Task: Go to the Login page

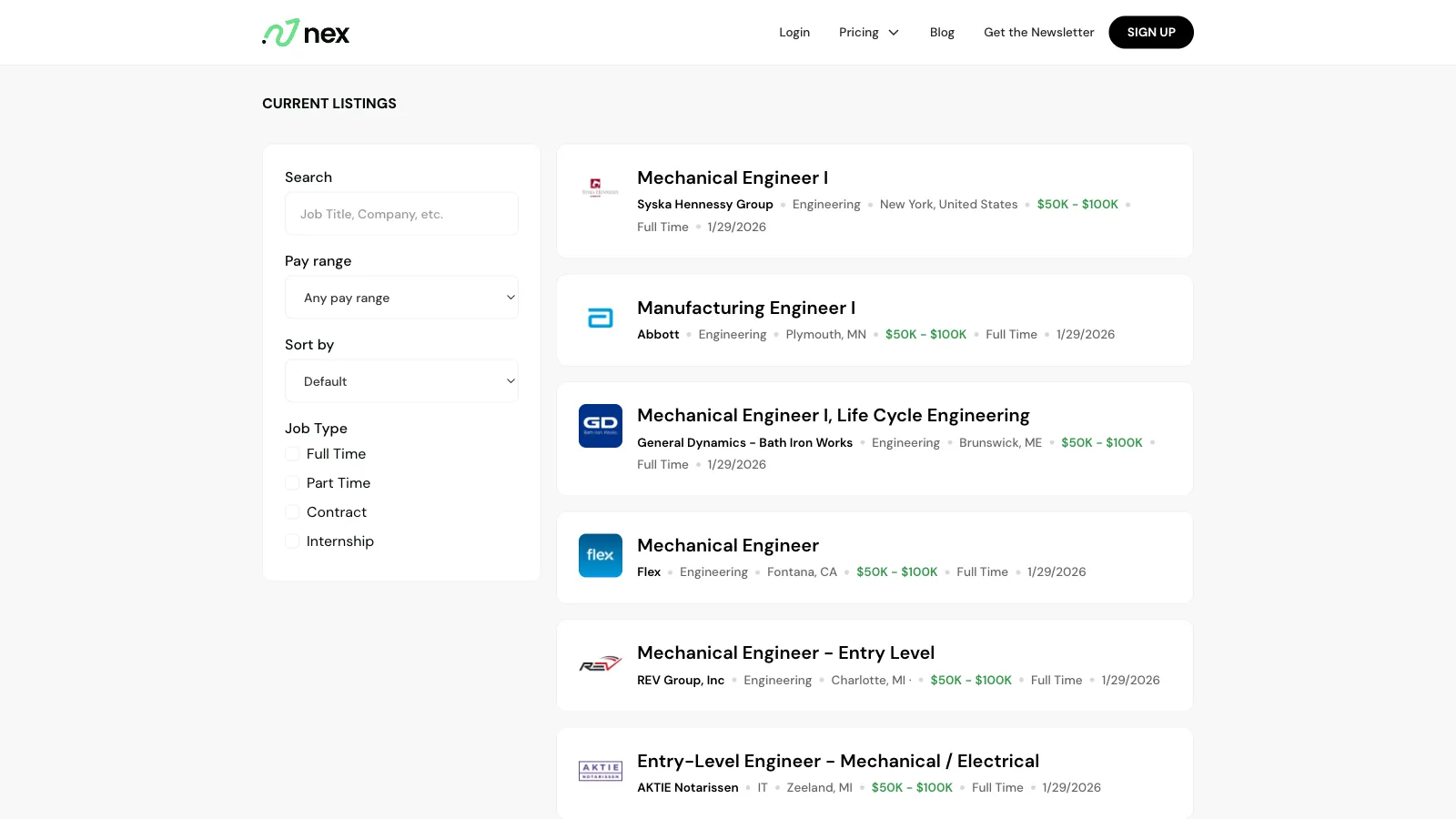Action: tap(794, 33)
